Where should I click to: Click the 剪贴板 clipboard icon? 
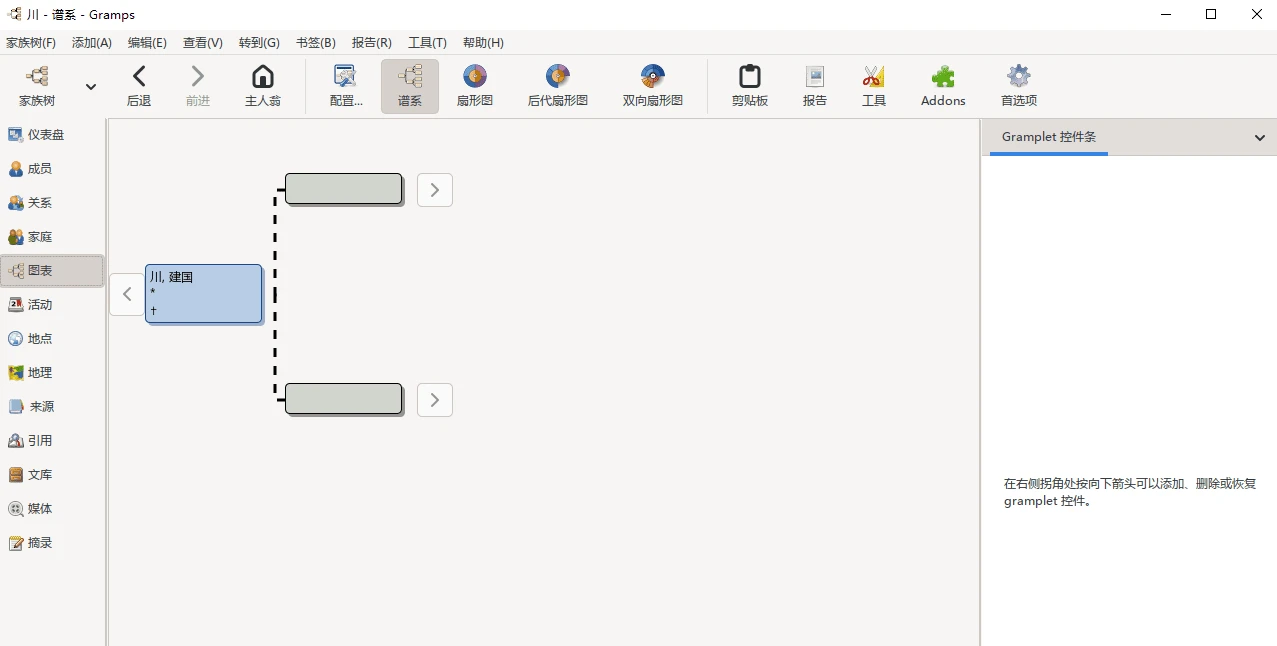tap(749, 85)
